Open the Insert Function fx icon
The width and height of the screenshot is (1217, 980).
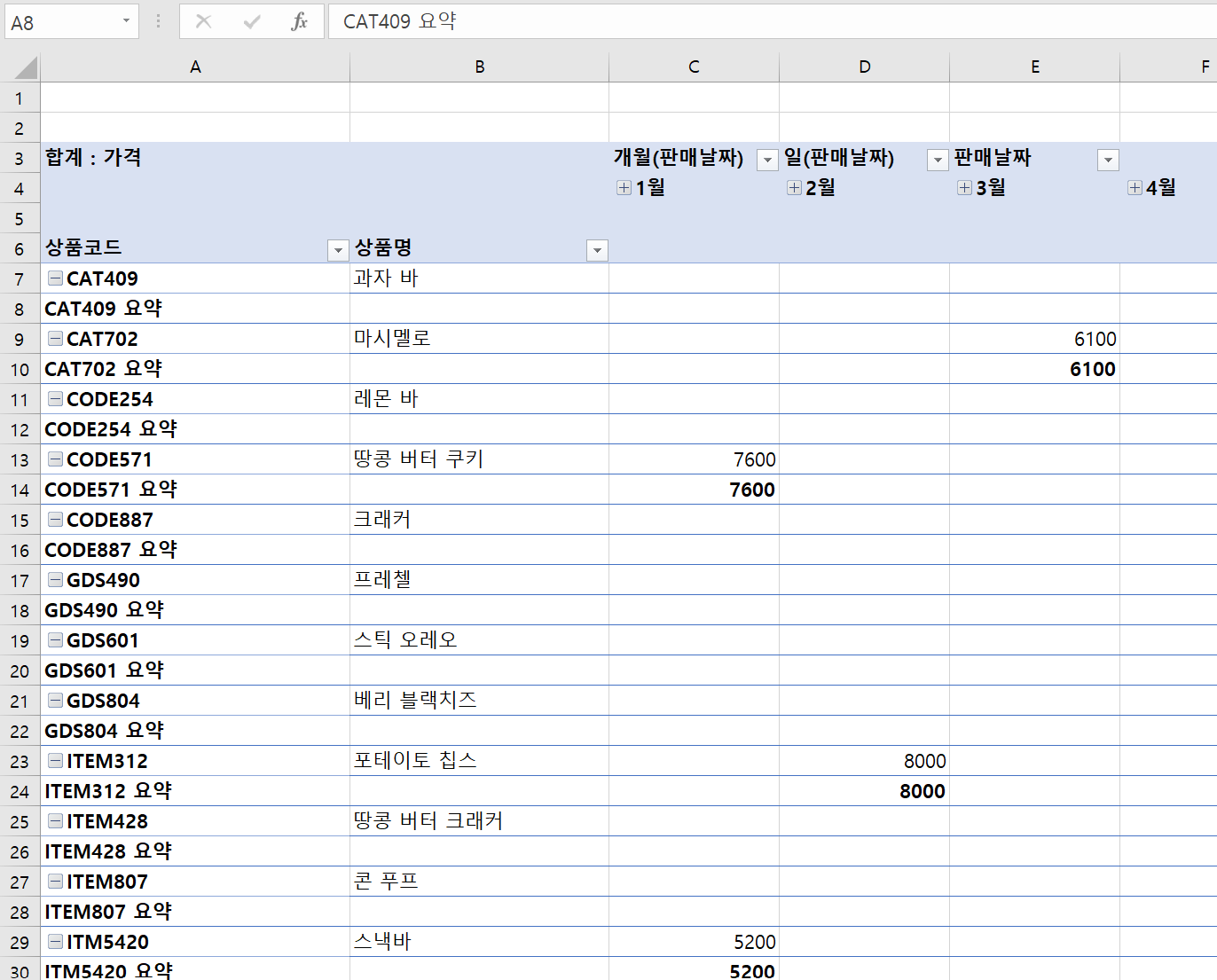pos(300,21)
